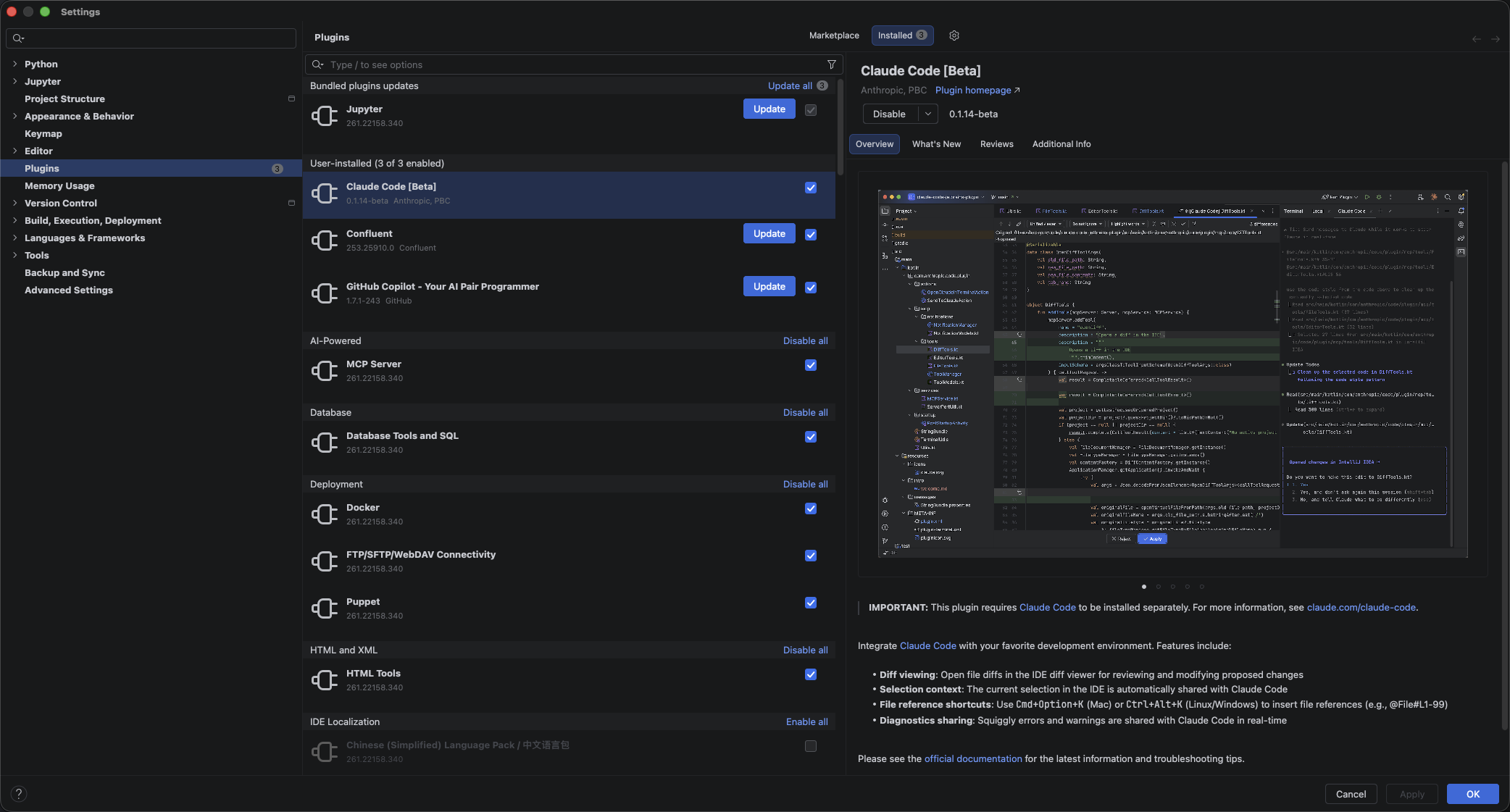Expand the Tools settings node

point(14,255)
